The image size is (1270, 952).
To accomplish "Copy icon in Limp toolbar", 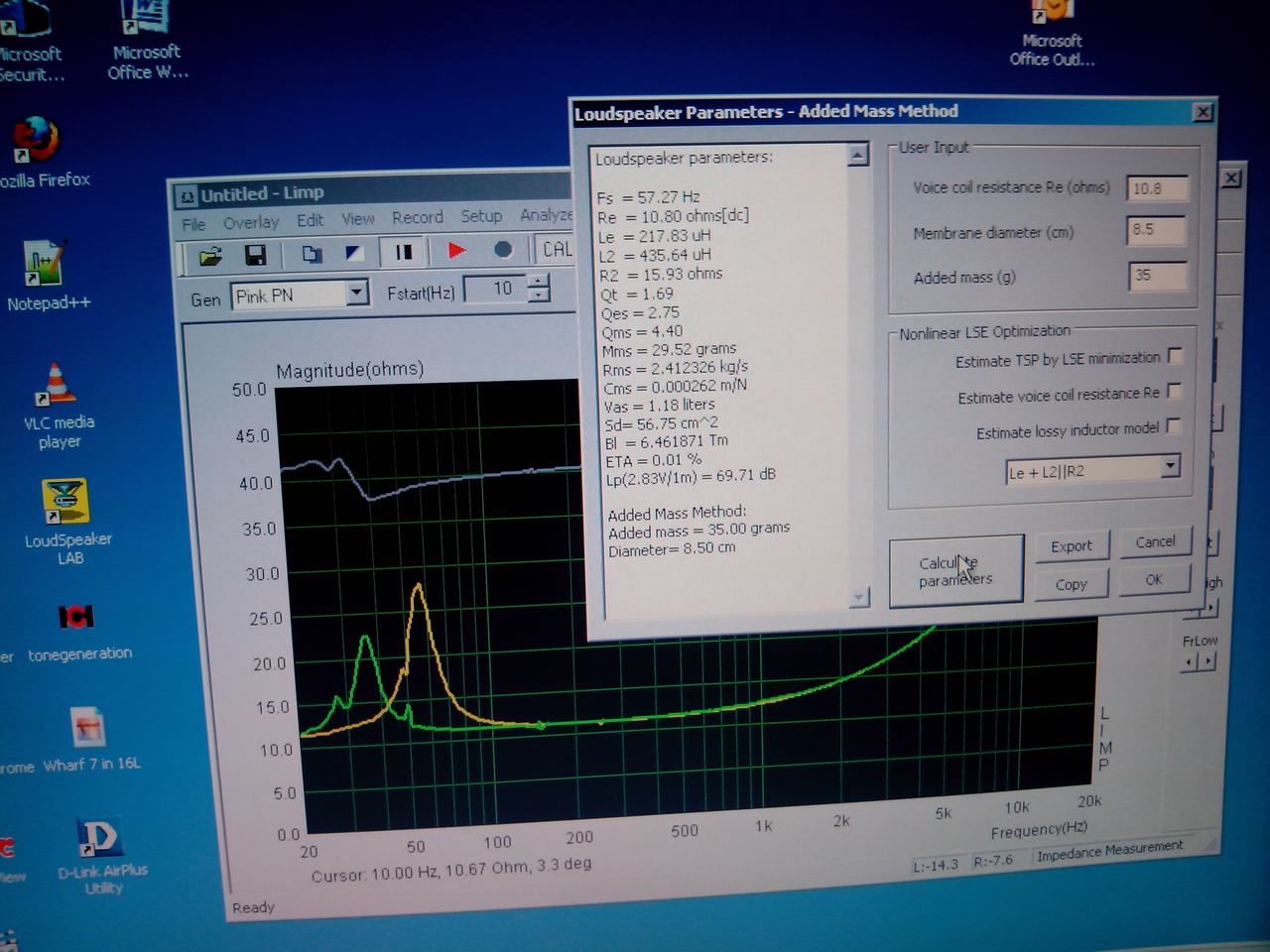I will pos(312,254).
